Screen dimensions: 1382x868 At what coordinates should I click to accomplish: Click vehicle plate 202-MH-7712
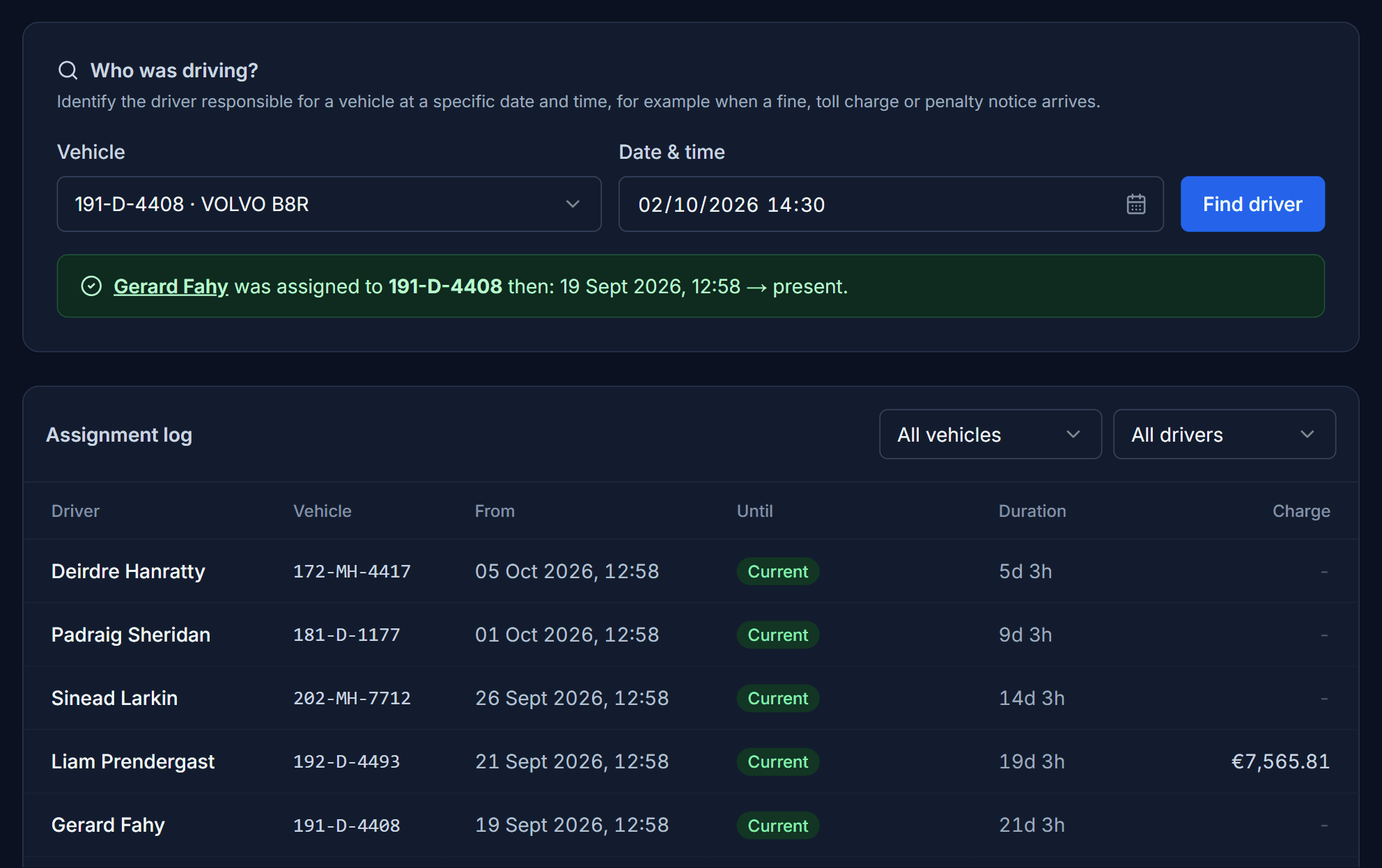pyautogui.click(x=352, y=698)
